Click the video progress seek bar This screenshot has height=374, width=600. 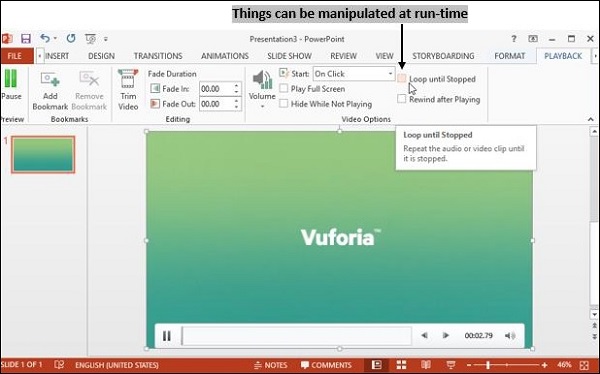click(297, 336)
